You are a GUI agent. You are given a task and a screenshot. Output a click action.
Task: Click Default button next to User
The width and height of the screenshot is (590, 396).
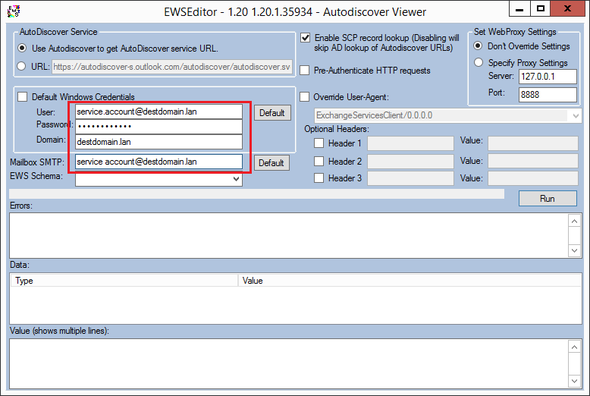(x=272, y=113)
